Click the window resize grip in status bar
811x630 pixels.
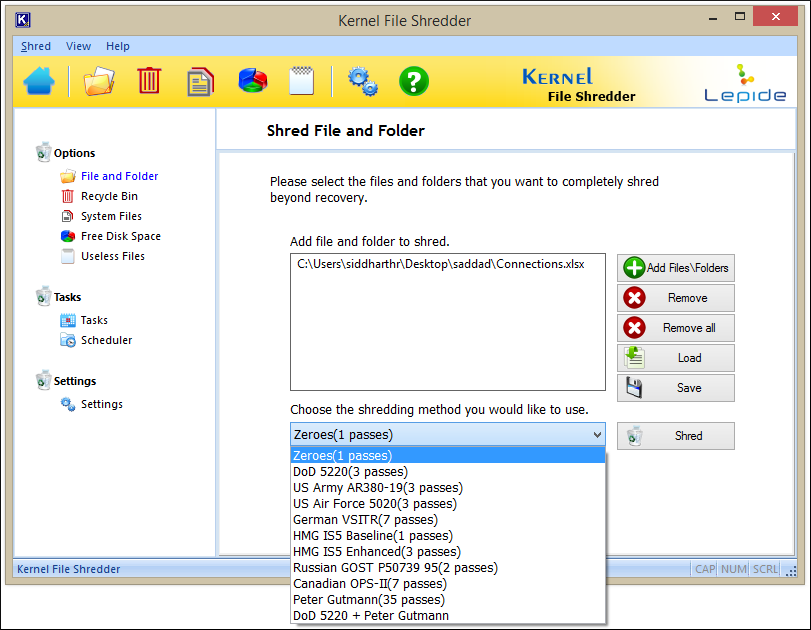(791, 571)
